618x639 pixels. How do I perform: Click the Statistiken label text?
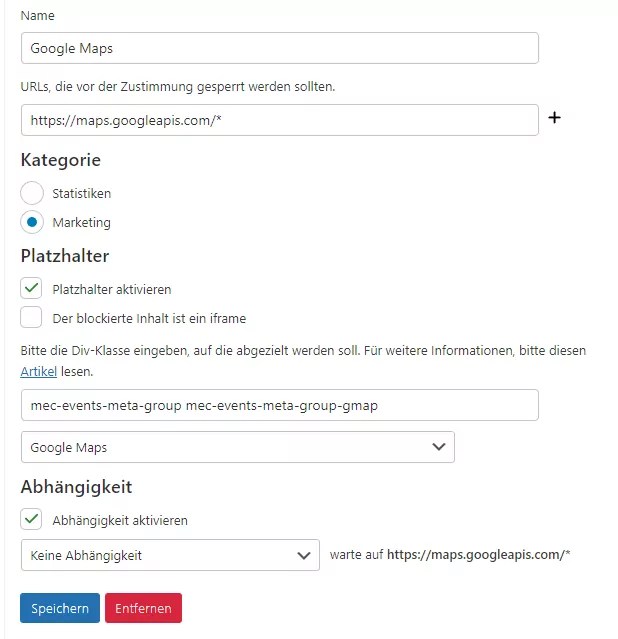coord(82,193)
